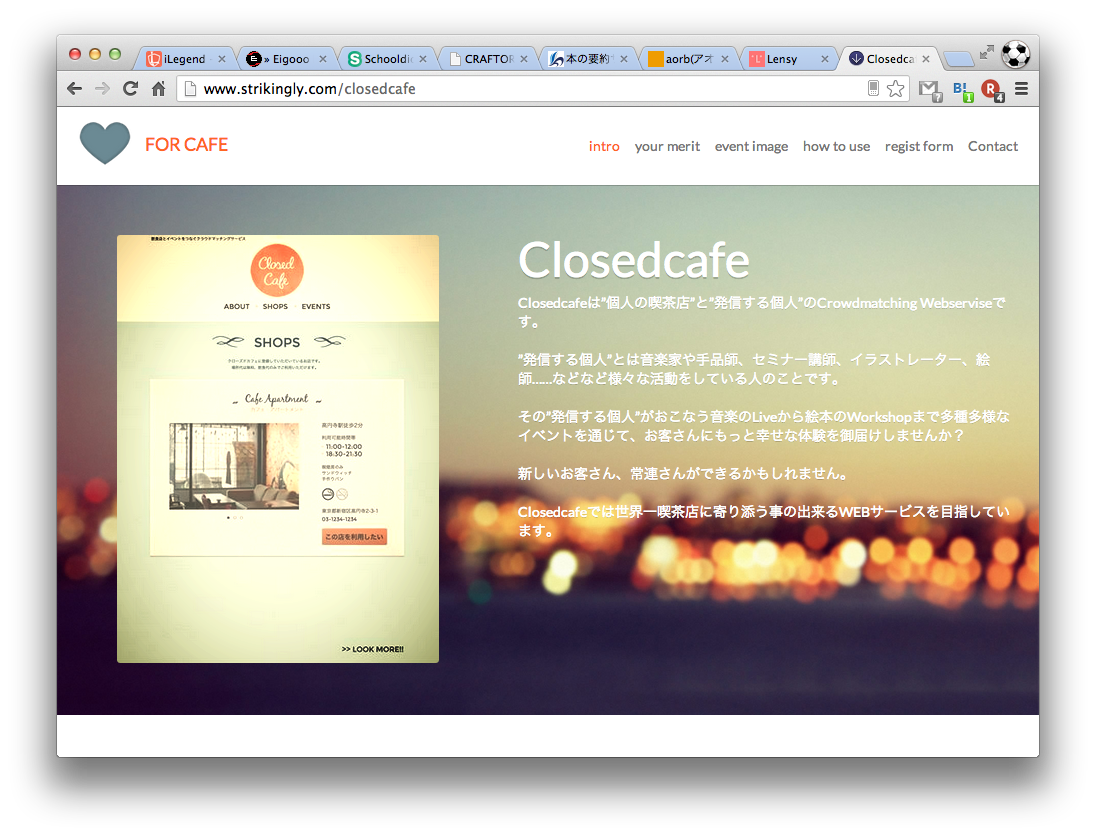Jump to the Contact section
The width and height of the screenshot is (1096, 836).
pyautogui.click(x=992, y=146)
